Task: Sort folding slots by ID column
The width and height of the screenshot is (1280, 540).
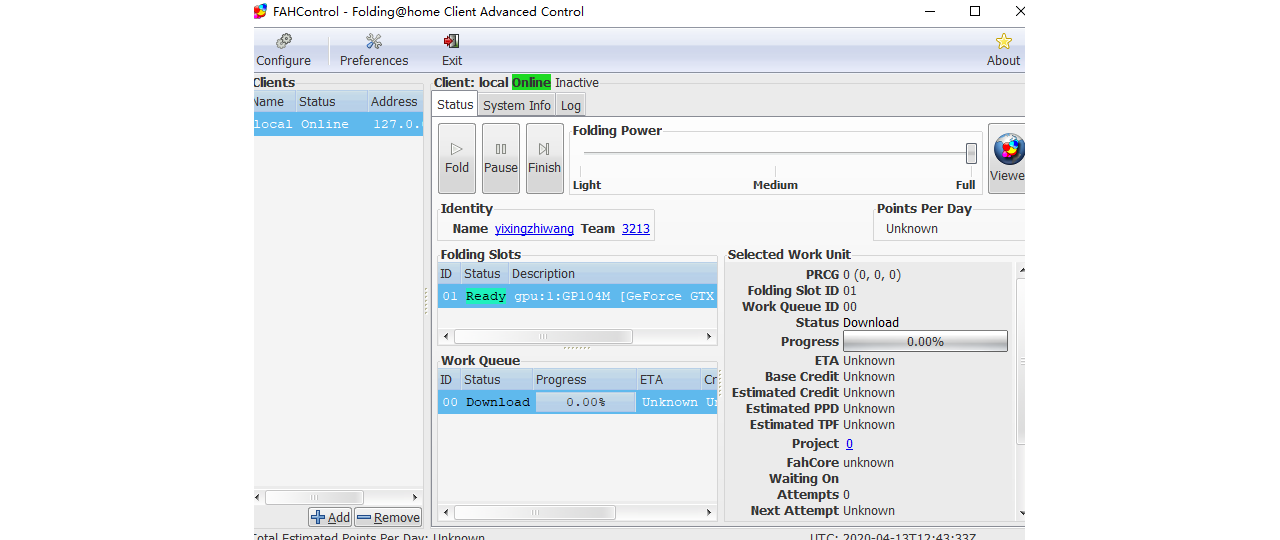Action: click(x=448, y=274)
